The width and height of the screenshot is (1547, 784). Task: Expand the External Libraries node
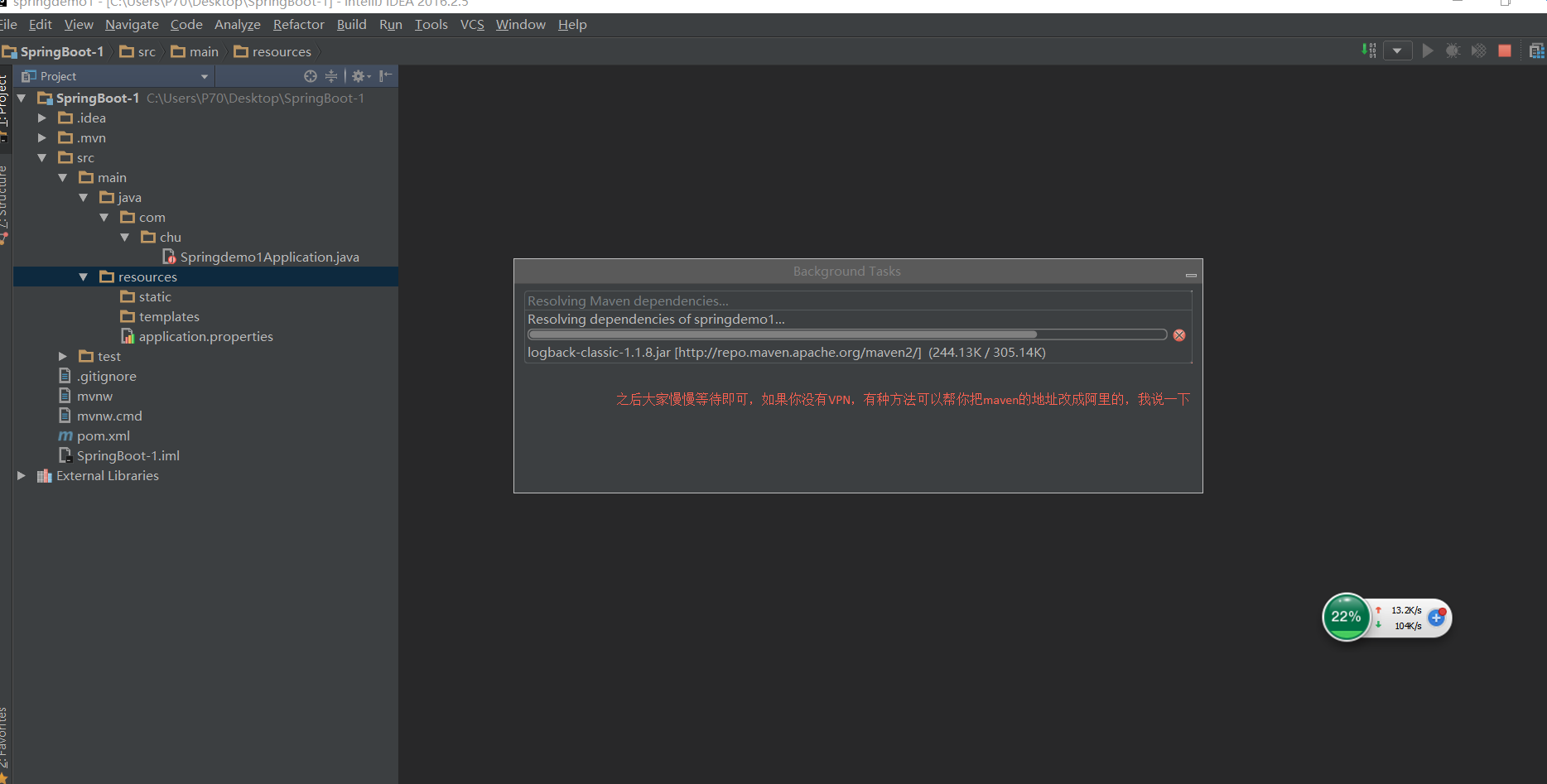[22, 476]
